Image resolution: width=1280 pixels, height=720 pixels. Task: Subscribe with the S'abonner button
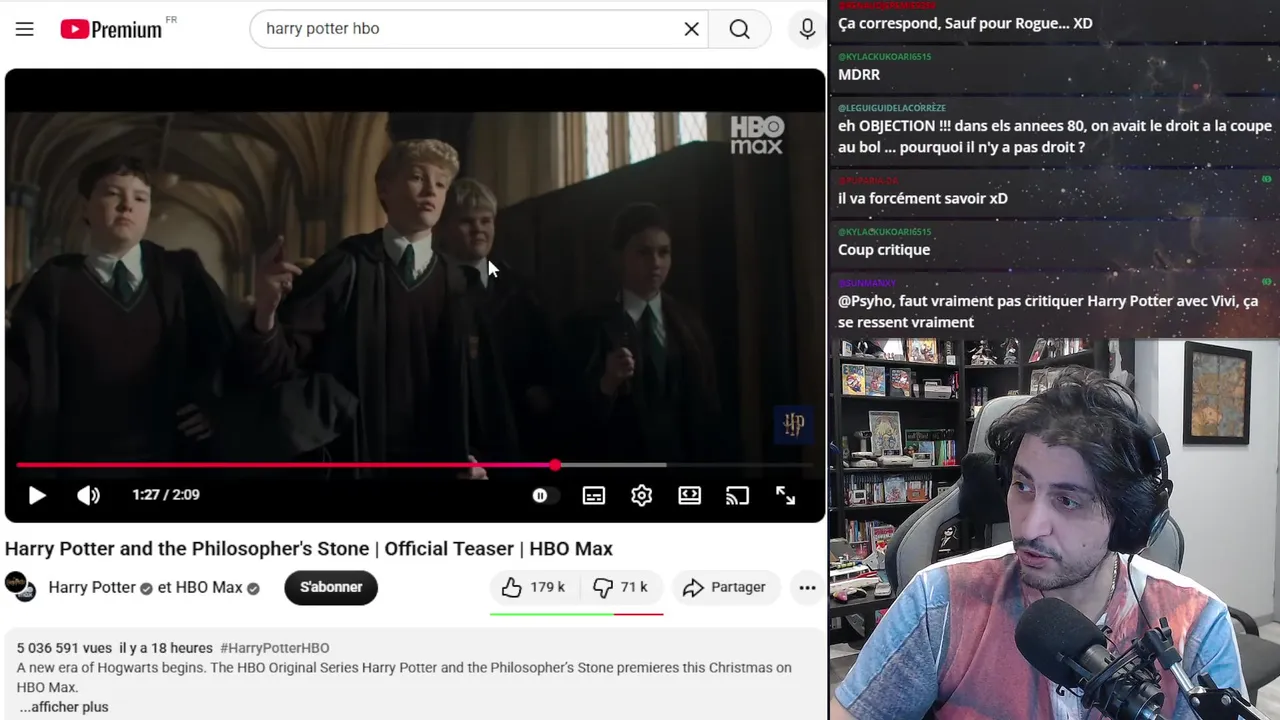[331, 587]
